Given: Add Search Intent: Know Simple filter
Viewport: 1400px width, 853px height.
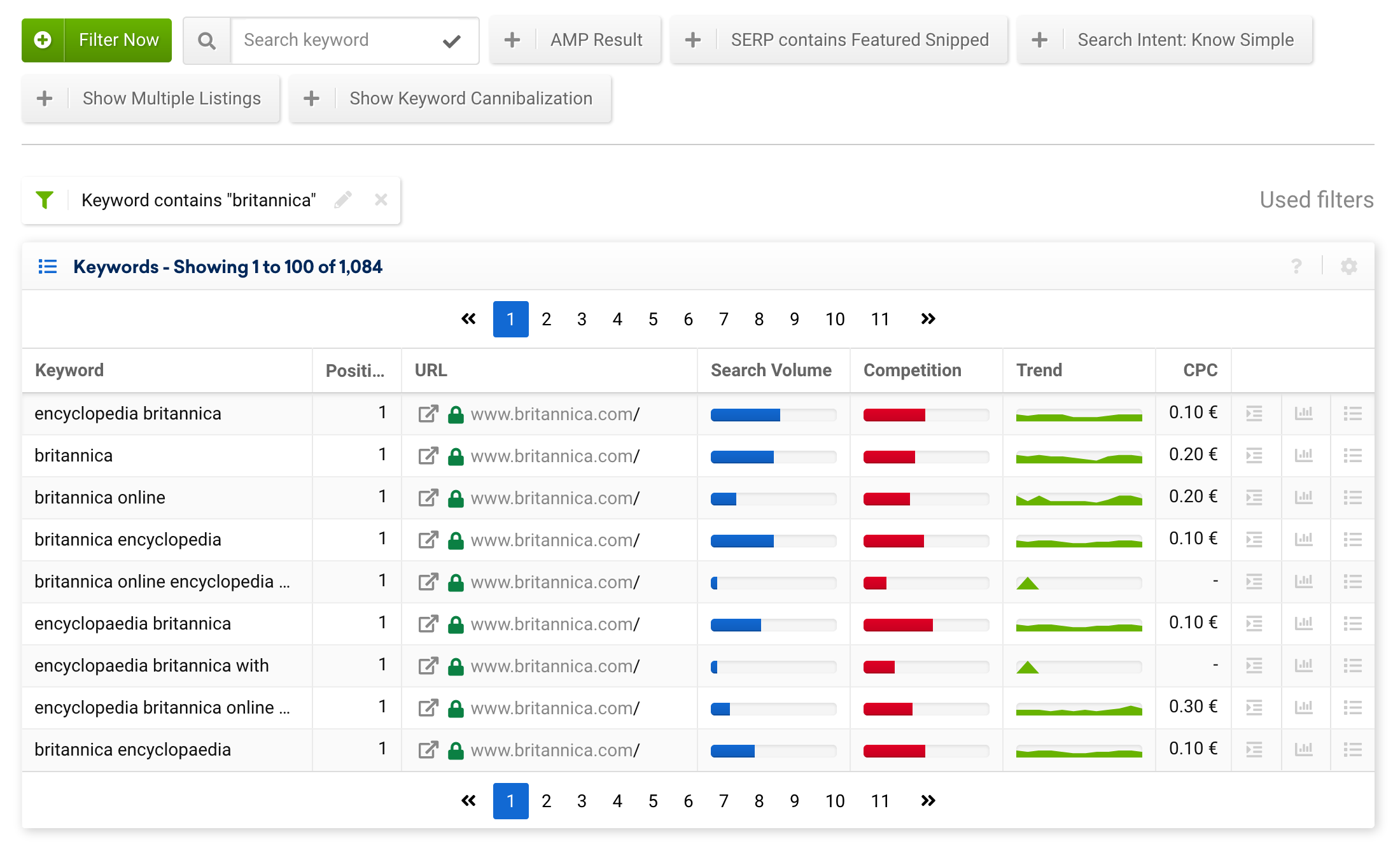Looking at the screenshot, I should (x=1165, y=40).
